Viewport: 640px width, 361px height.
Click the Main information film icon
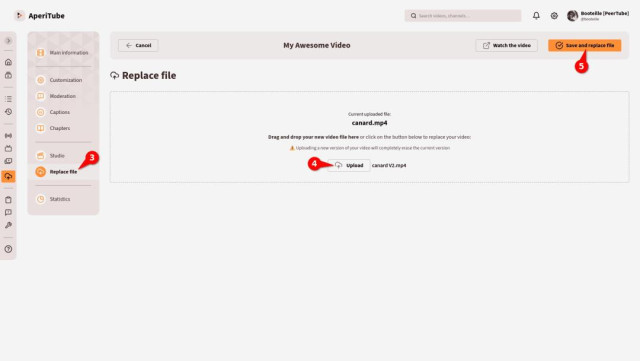click(x=40, y=53)
